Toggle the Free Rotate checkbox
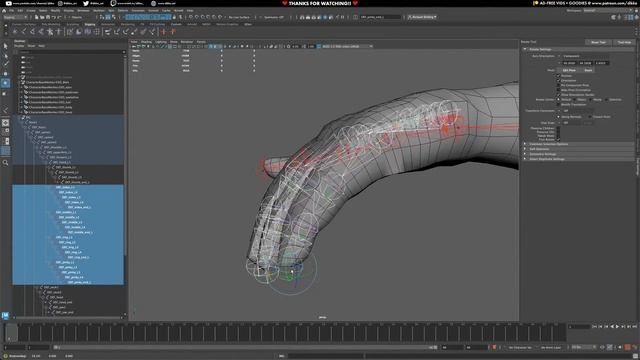 558,139
